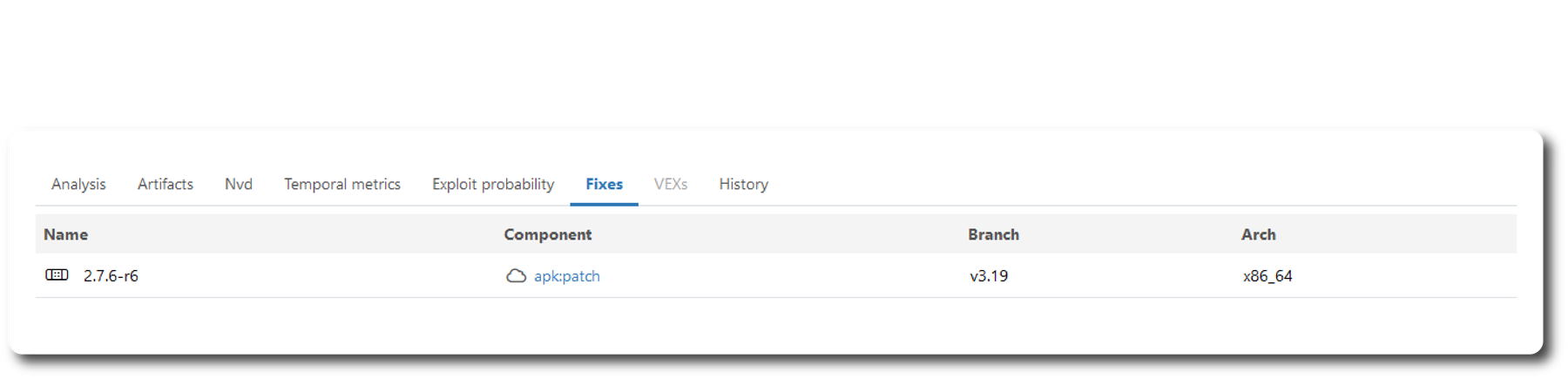Image resolution: width=1568 pixels, height=379 pixels.
Task: Sort by the Name column header
Action: pos(66,234)
